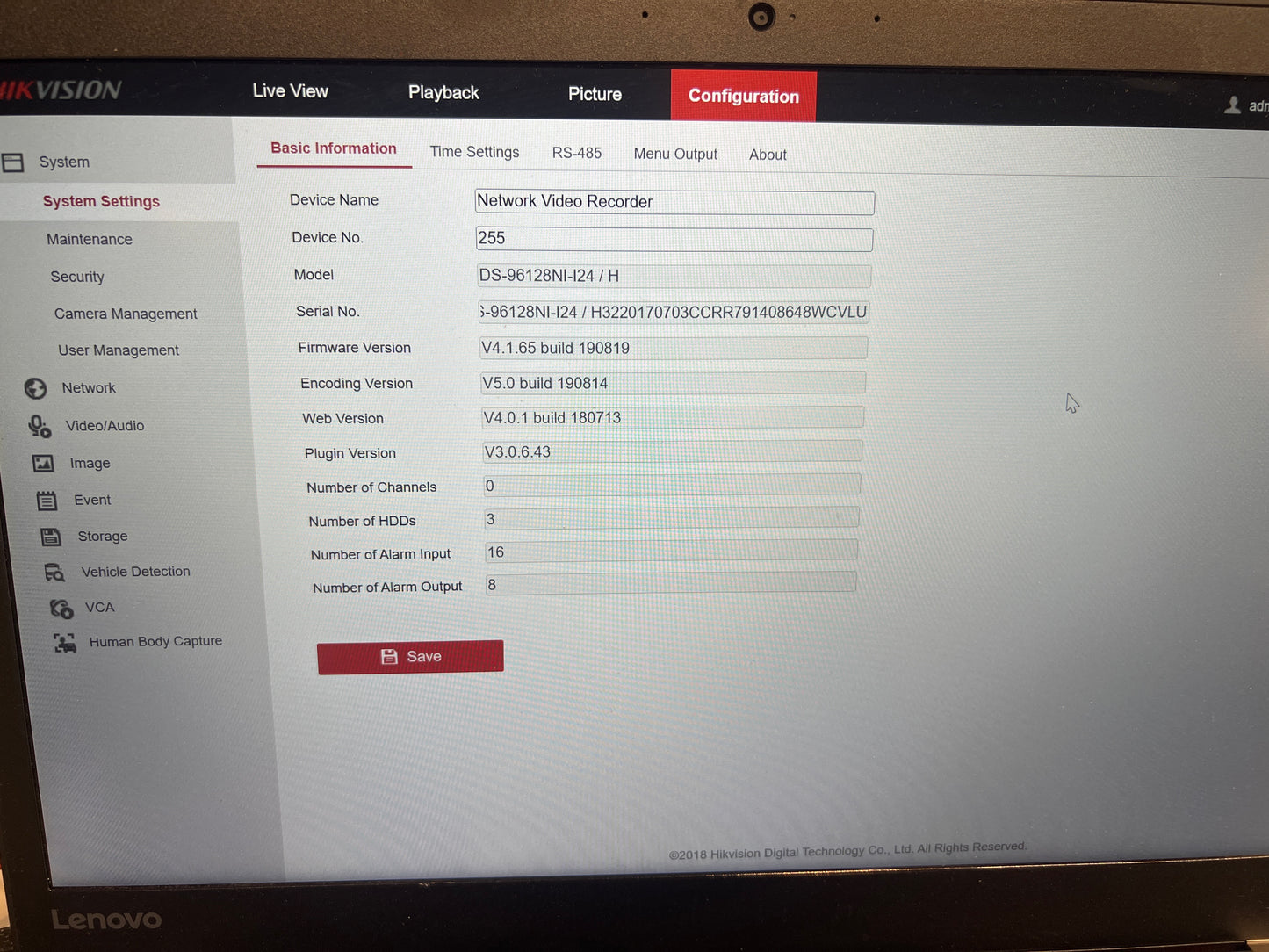Click the Human Body Capture icon

pos(65,643)
